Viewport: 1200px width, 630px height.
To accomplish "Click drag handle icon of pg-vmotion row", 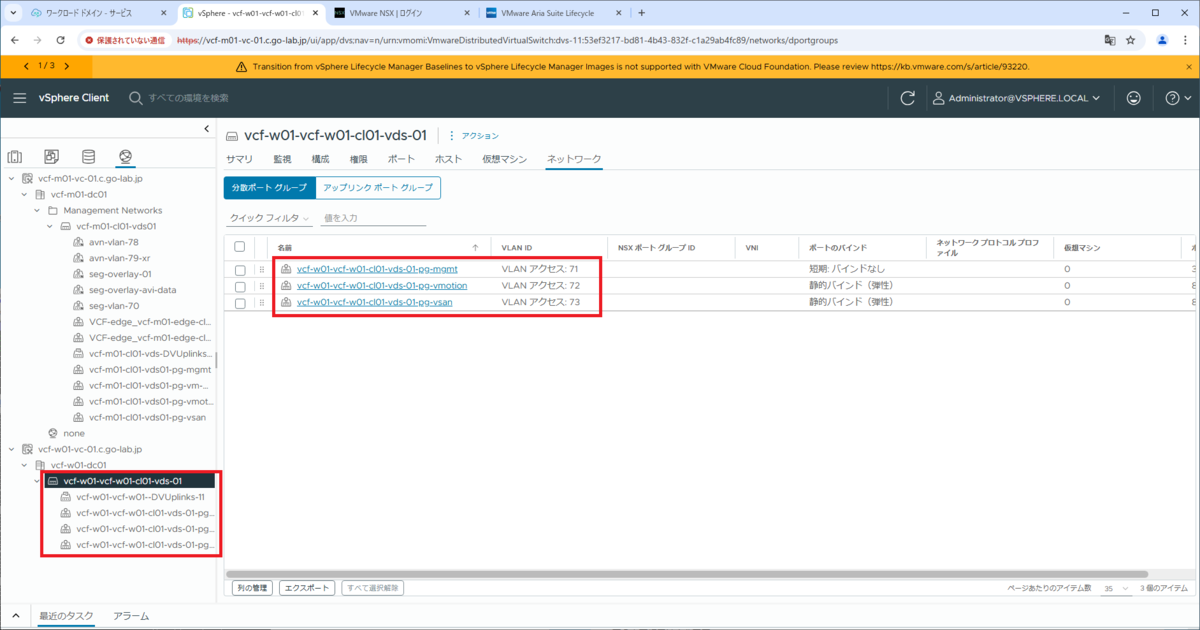I will coord(263,286).
